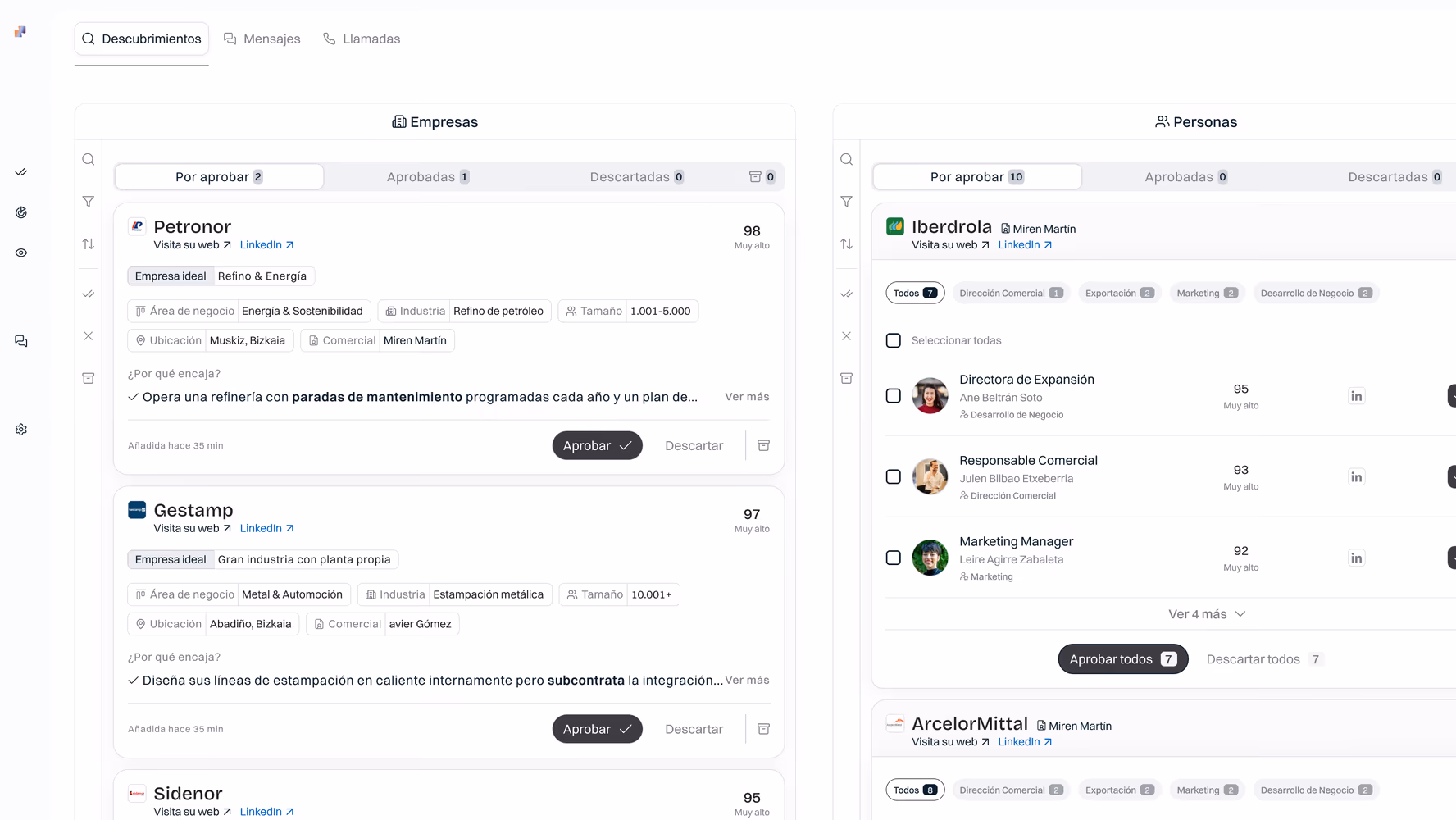The width and height of the screenshot is (1456, 820).
Task: Open LinkedIn icon for Julen Bilbao Etxeberria
Action: point(1357,477)
